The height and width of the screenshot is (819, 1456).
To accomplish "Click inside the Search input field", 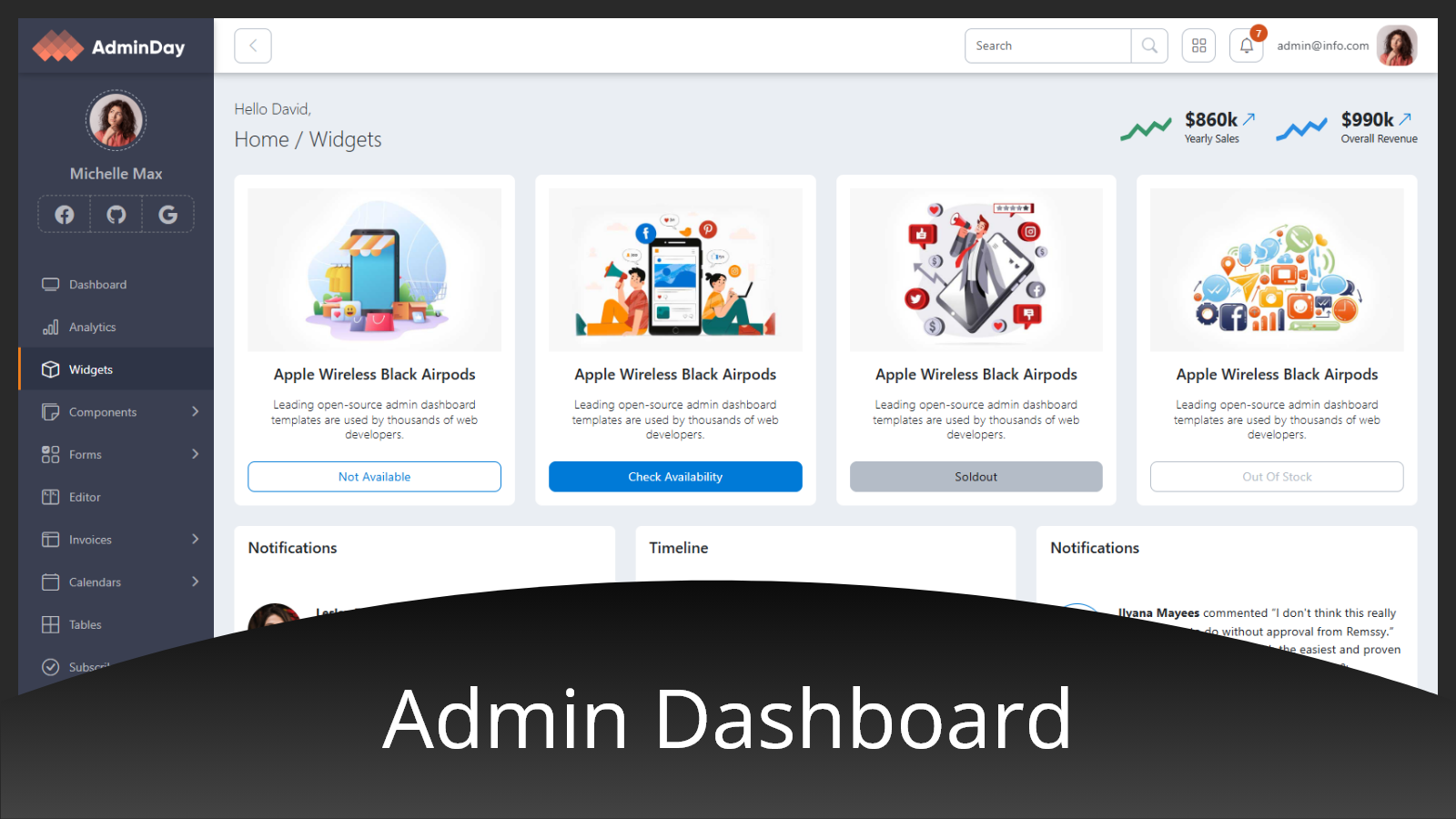I will pos(1046,45).
